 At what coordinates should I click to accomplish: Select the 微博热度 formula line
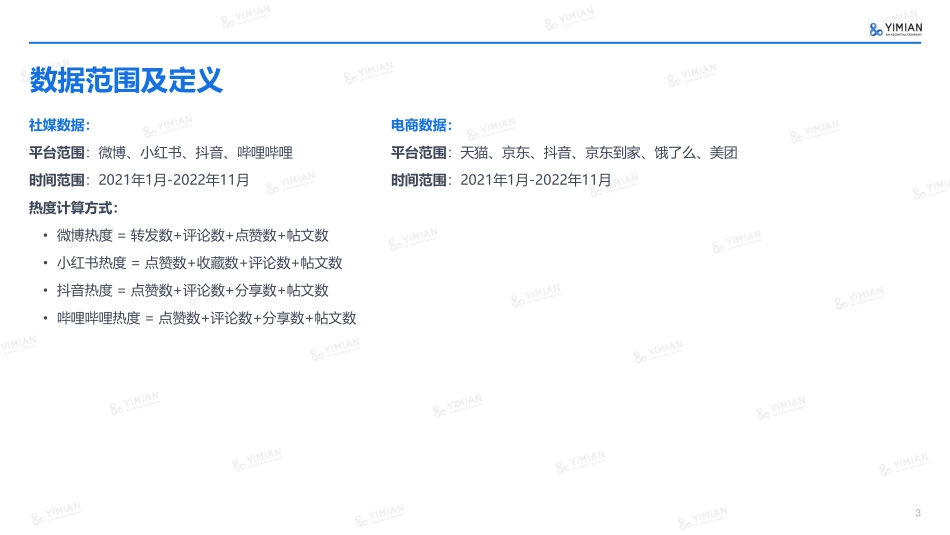coord(193,235)
